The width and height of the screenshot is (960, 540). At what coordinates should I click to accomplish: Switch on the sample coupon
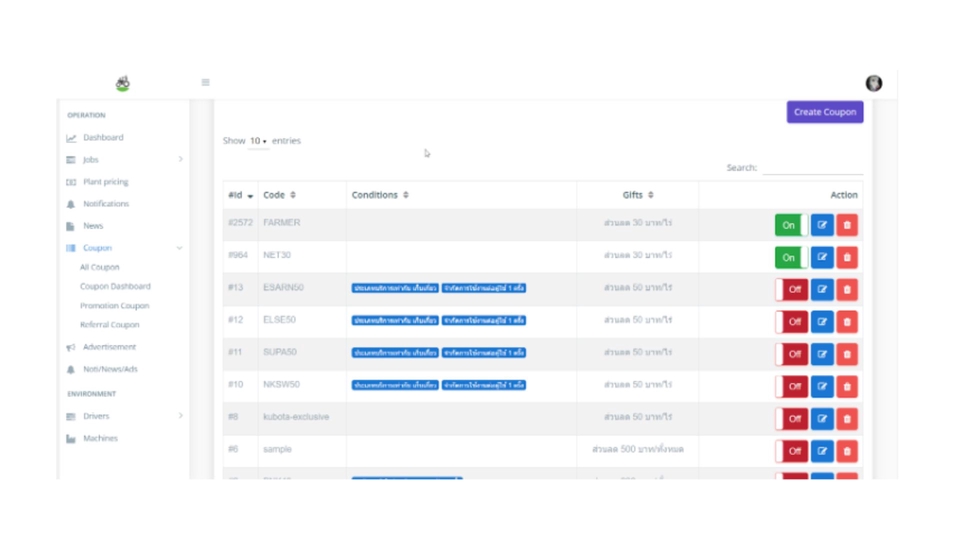click(x=791, y=451)
